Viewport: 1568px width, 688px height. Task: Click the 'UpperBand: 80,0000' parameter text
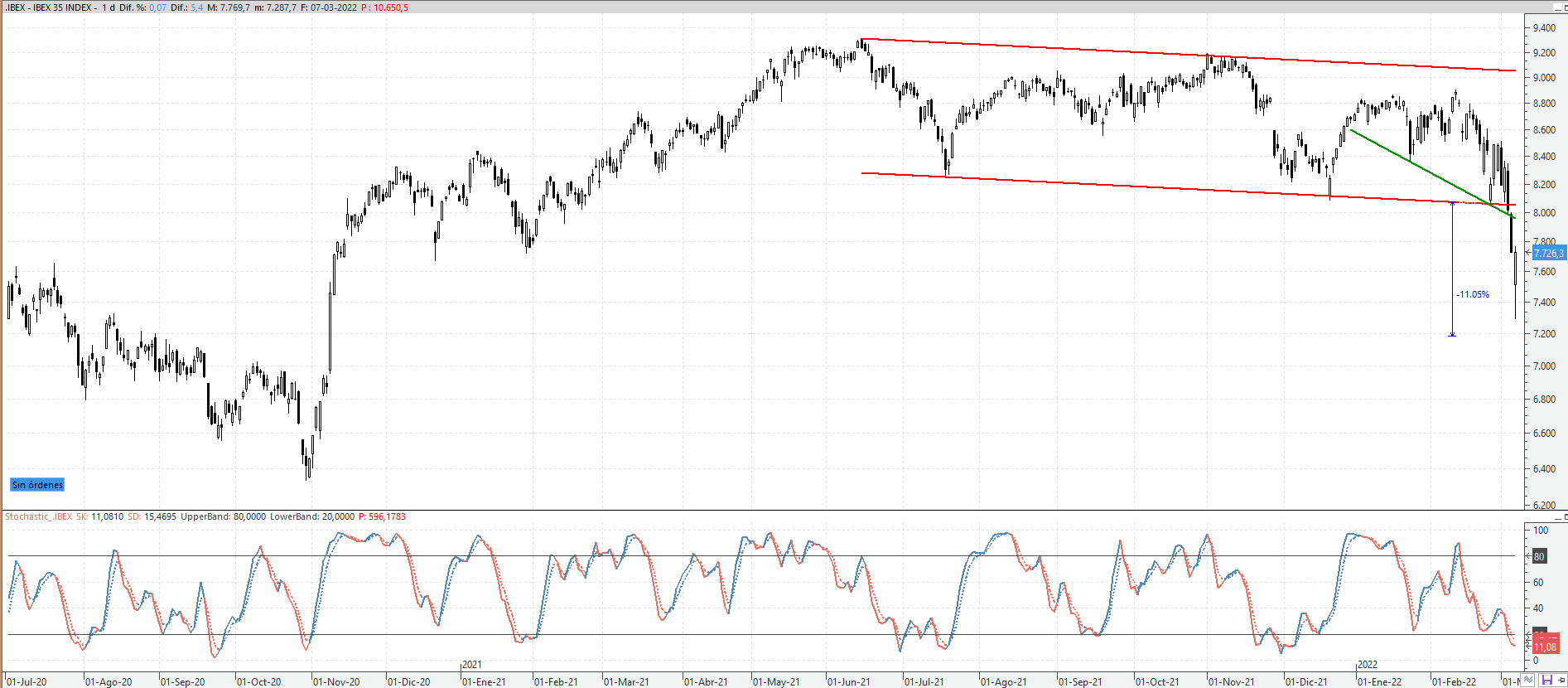click(x=223, y=516)
